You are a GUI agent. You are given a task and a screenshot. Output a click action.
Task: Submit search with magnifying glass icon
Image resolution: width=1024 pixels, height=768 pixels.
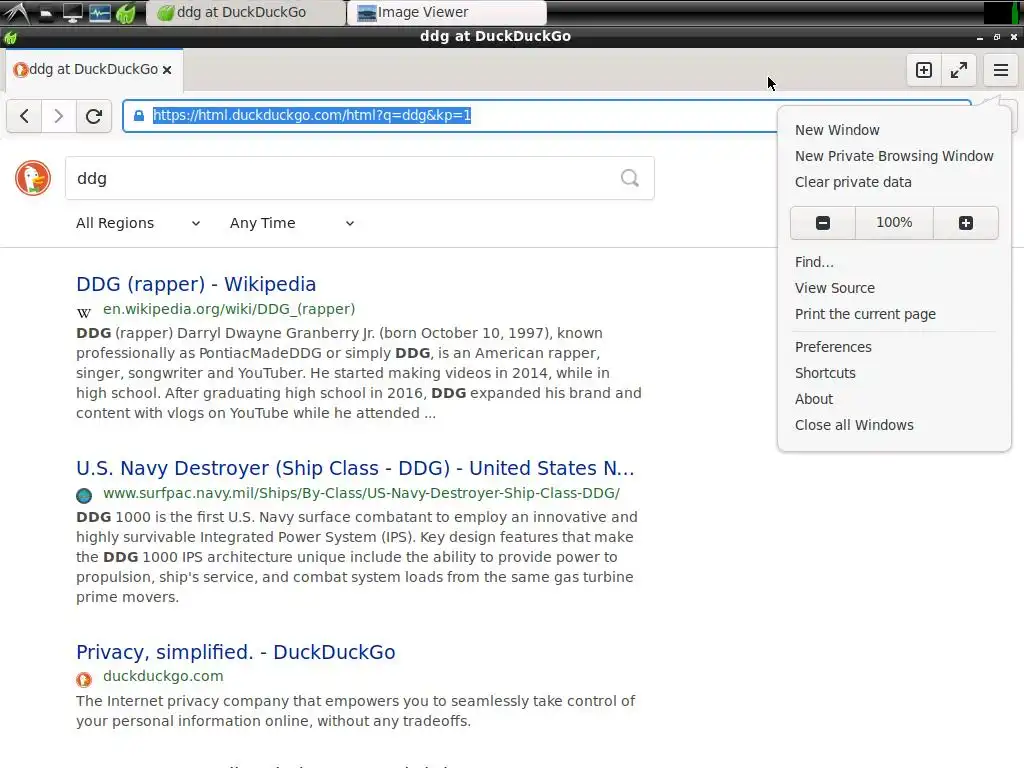pos(630,178)
